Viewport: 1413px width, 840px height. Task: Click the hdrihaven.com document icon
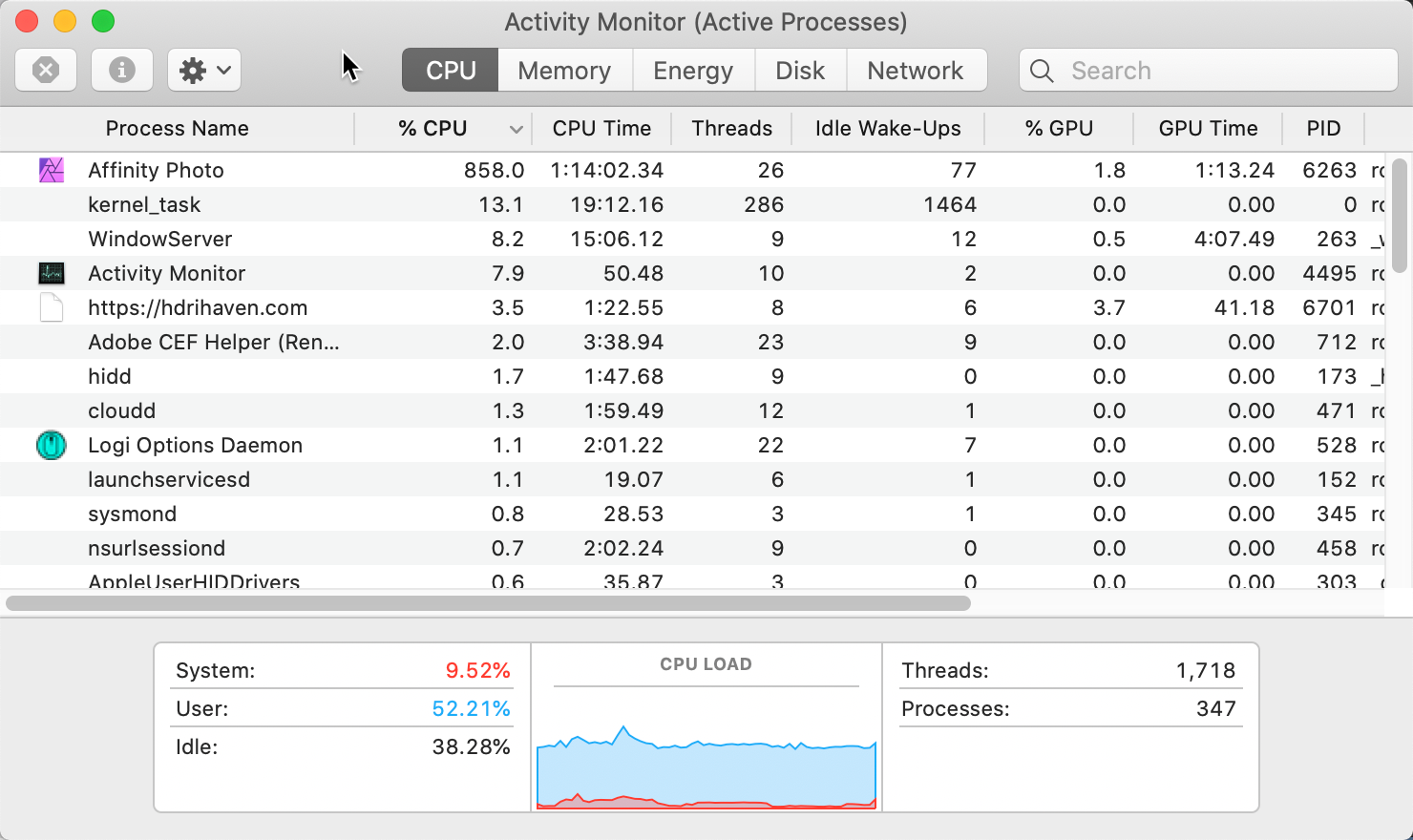52,307
